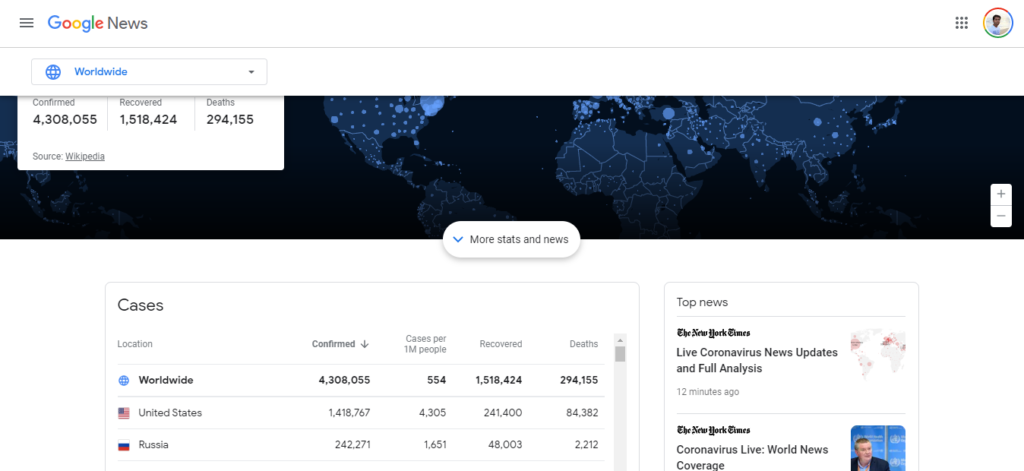
Task: Click More stats and news button
Action: (x=511, y=239)
